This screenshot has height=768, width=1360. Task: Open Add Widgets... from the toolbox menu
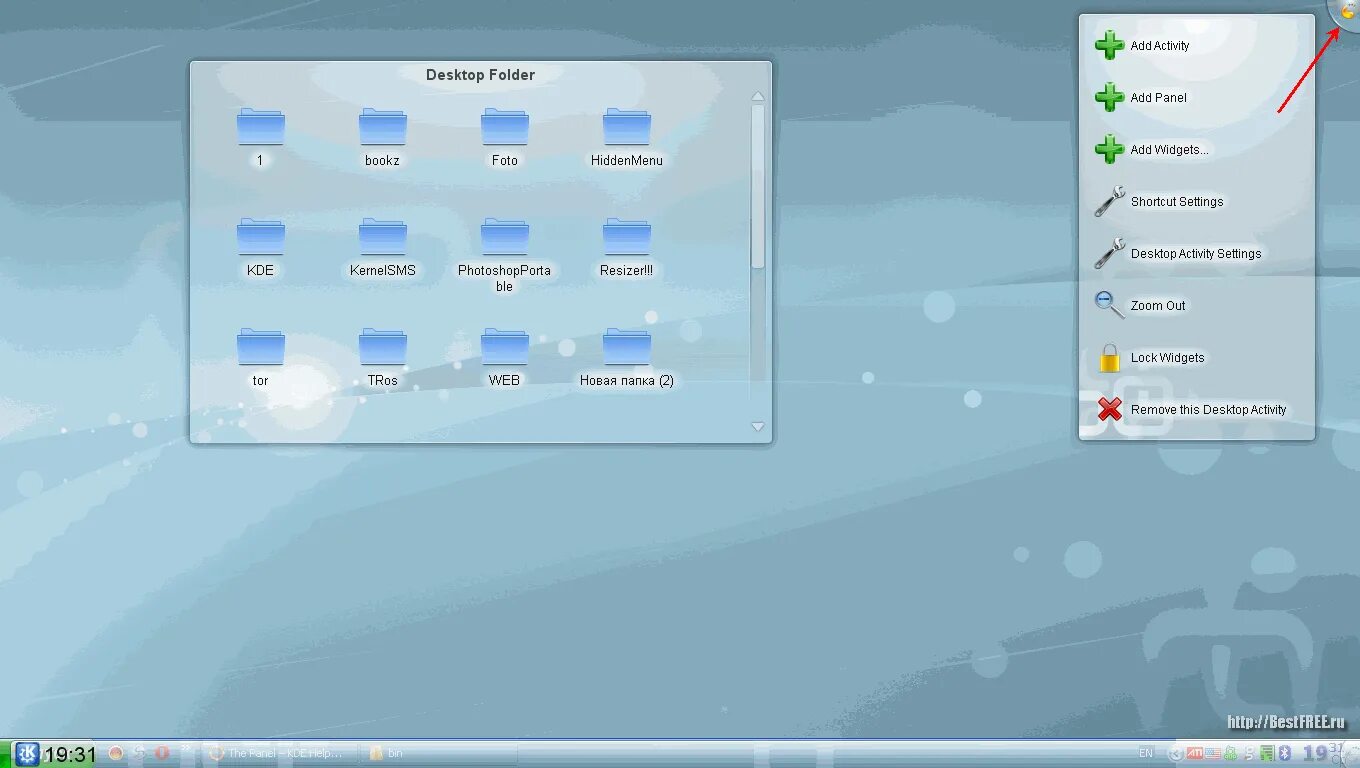coord(1151,149)
